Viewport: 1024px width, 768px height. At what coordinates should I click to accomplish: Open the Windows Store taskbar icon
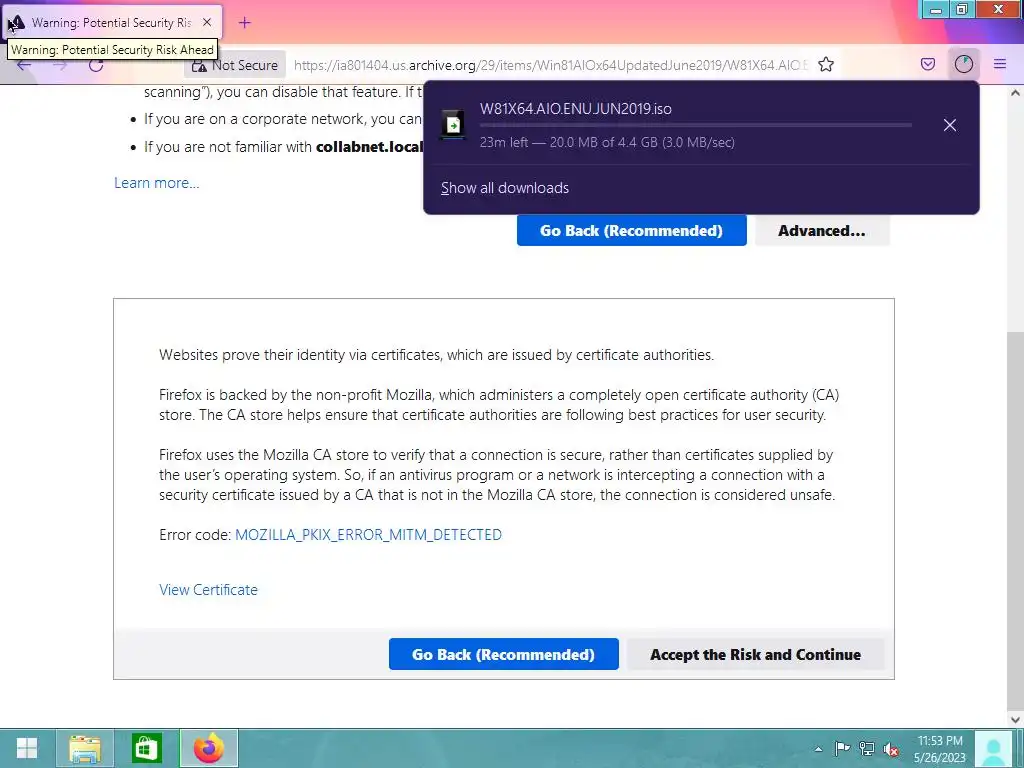pyautogui.click(x=146, y=748)
